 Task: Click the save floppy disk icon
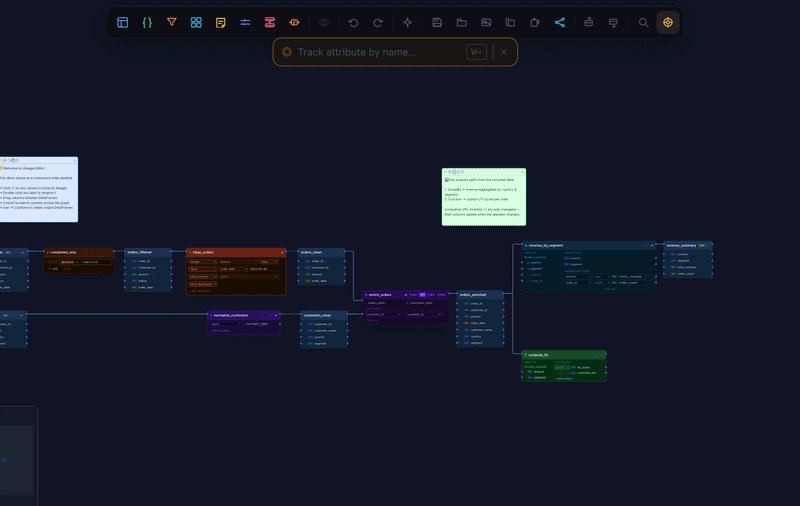point(437,22)
